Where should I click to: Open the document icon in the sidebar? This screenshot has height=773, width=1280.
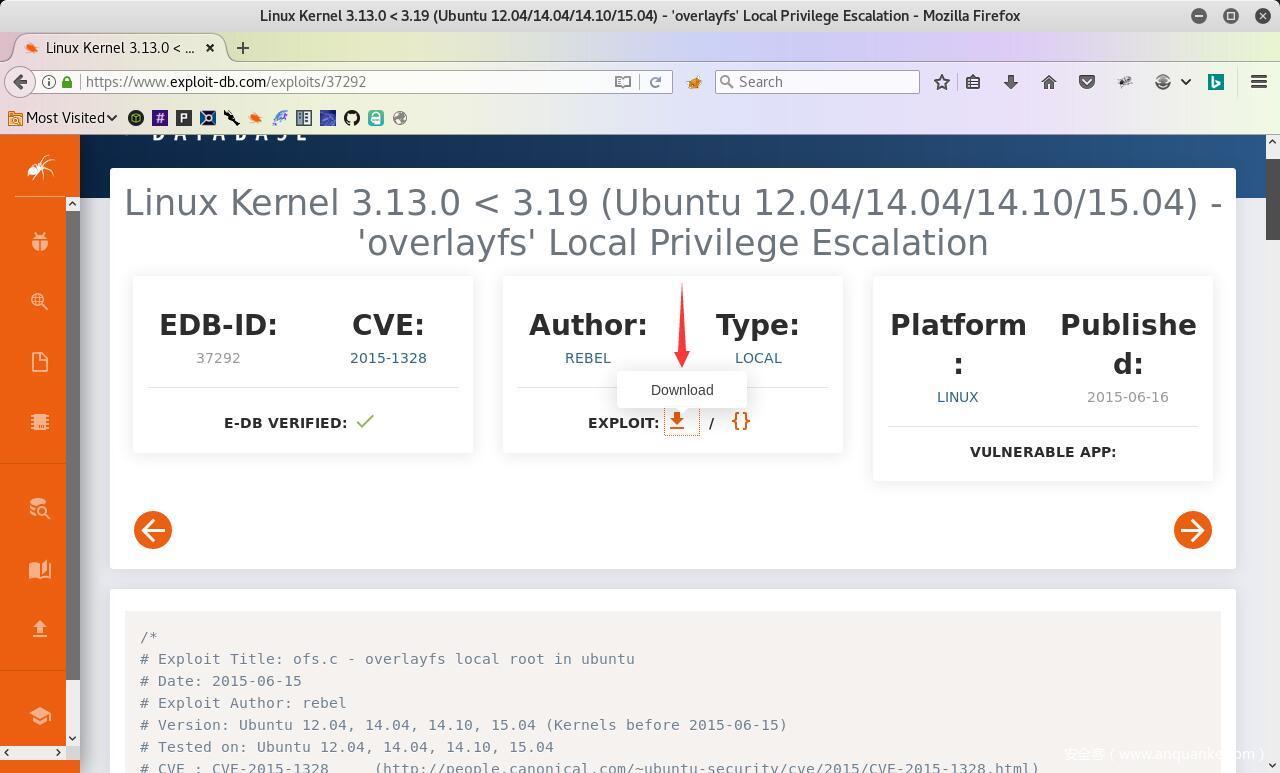[40, 362]
